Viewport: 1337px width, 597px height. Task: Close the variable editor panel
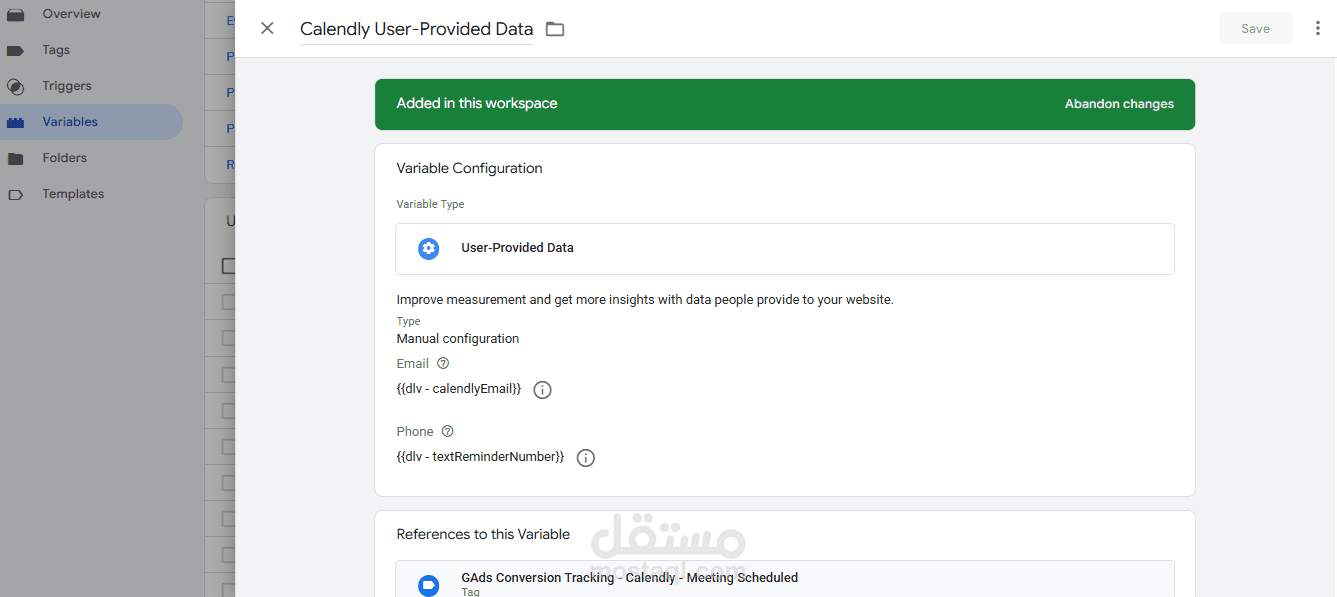(x=267, y=28)
